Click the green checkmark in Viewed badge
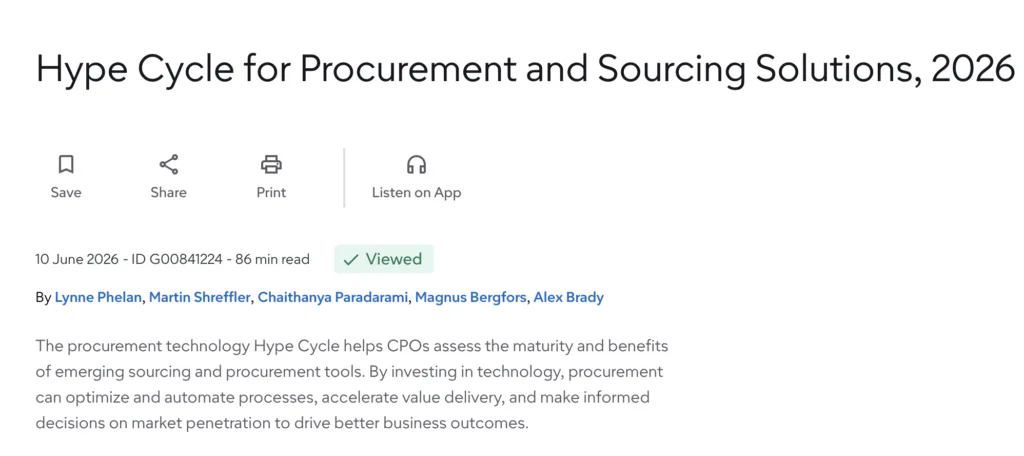Image resolution: width=1024 pixels, height=456 pixels. click(351, 259)
